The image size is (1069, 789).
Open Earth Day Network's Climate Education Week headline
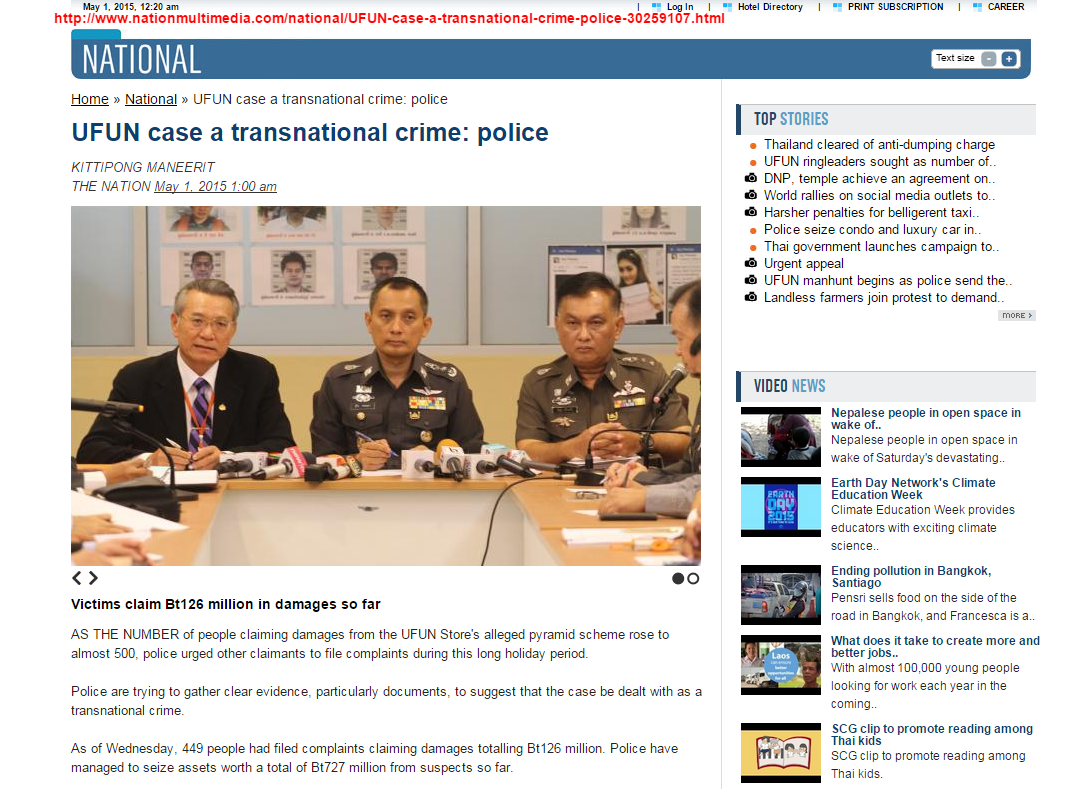click(x=913, y=489)
